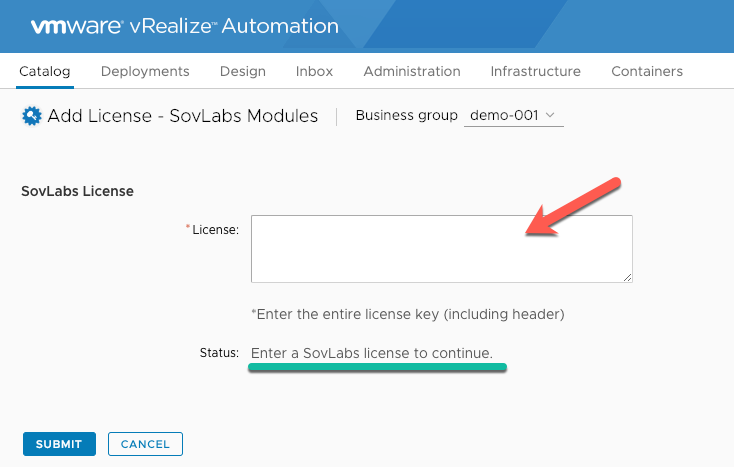Click the blue gear icon beside Add License
This screenshot has width=734, height=467.
(x=32, y=116)
